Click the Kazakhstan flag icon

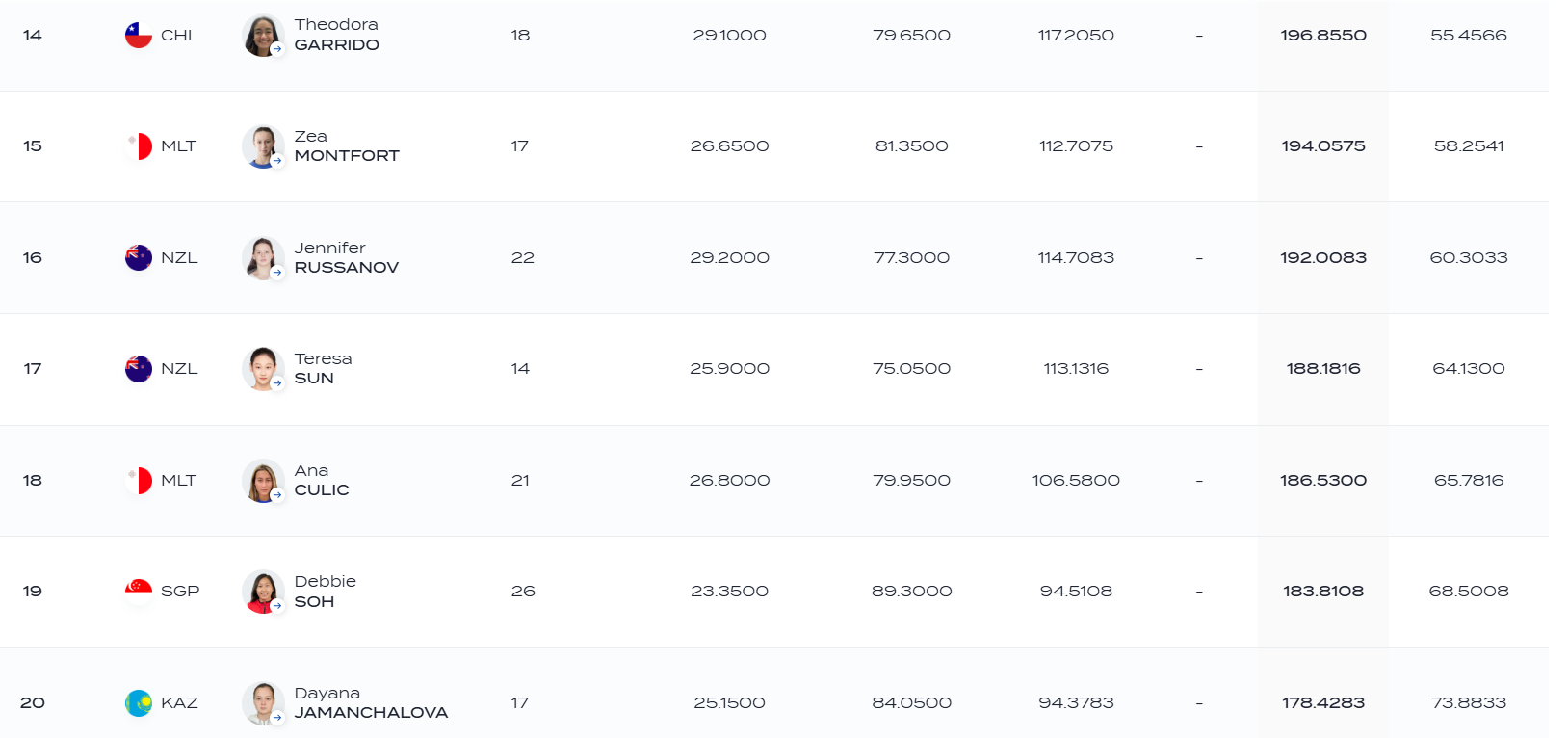tap(139, 703)
